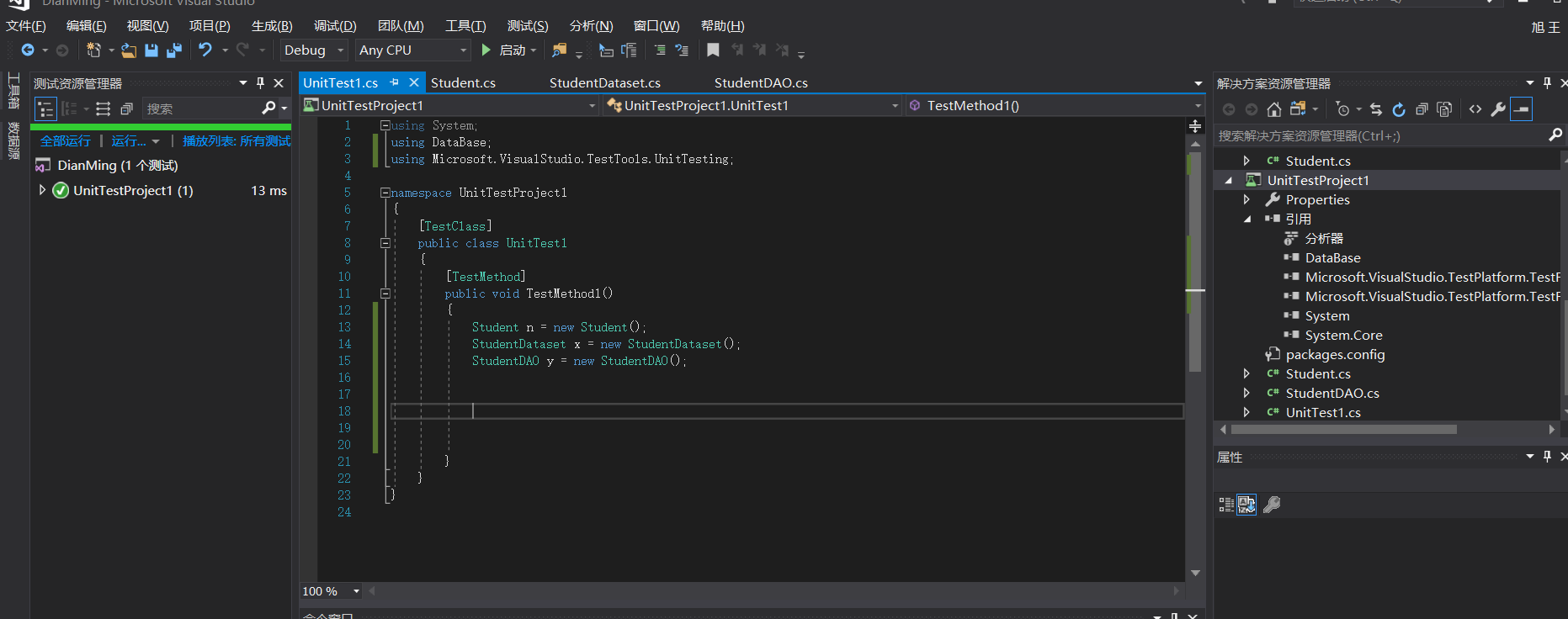1568x619 pixels.
Task: Refresh Solution Explorer with the refresh icon
Action: (1399, 109)
